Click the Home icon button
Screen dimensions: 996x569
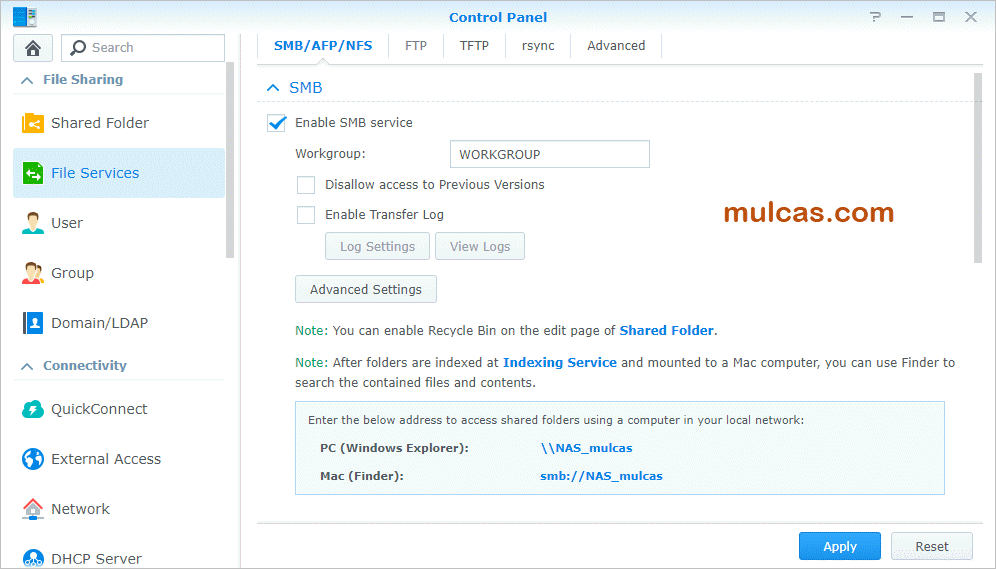(x=33, y=48)
